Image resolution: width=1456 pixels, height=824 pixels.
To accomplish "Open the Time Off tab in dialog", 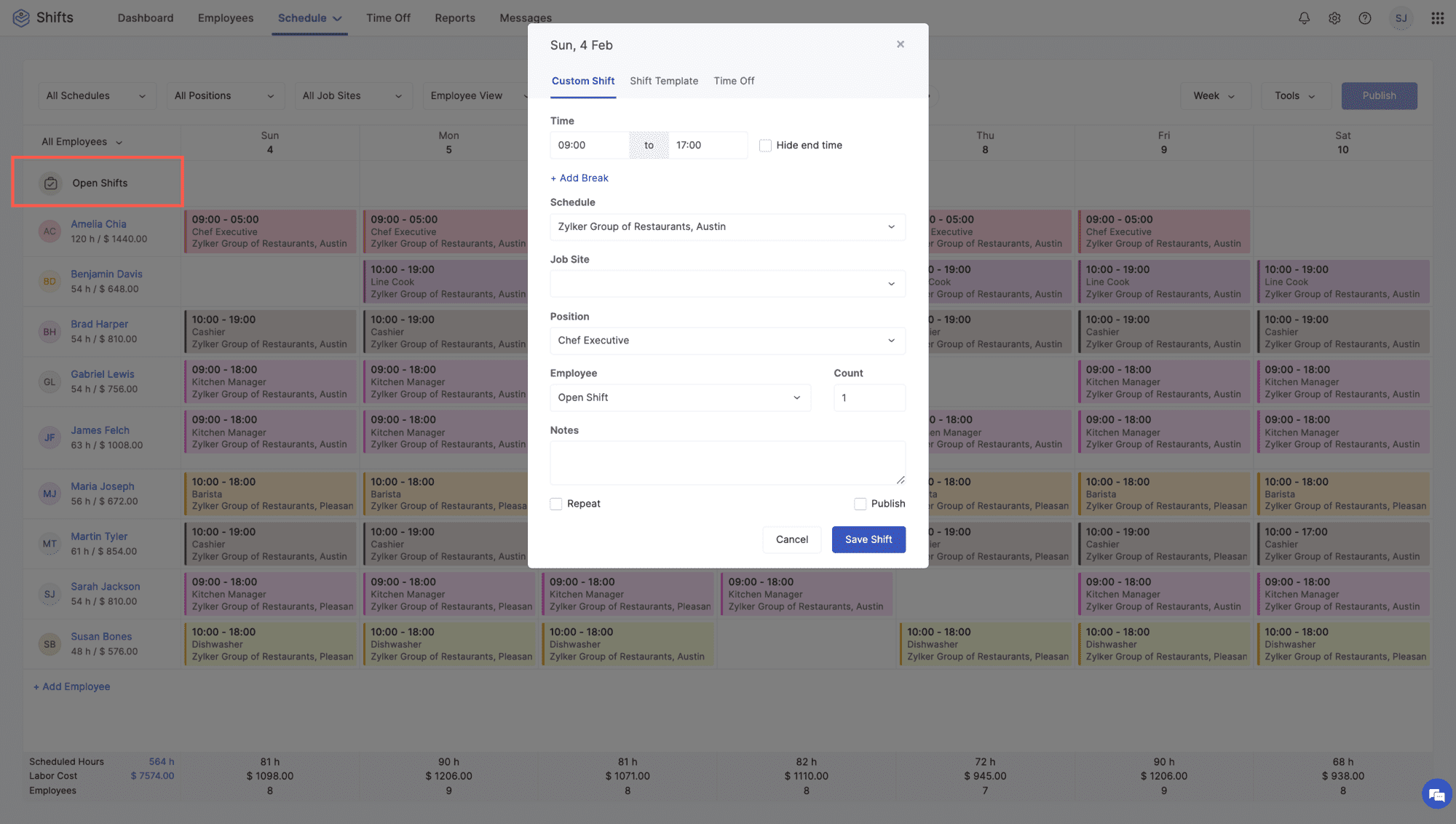I will [x=733, y=81].
